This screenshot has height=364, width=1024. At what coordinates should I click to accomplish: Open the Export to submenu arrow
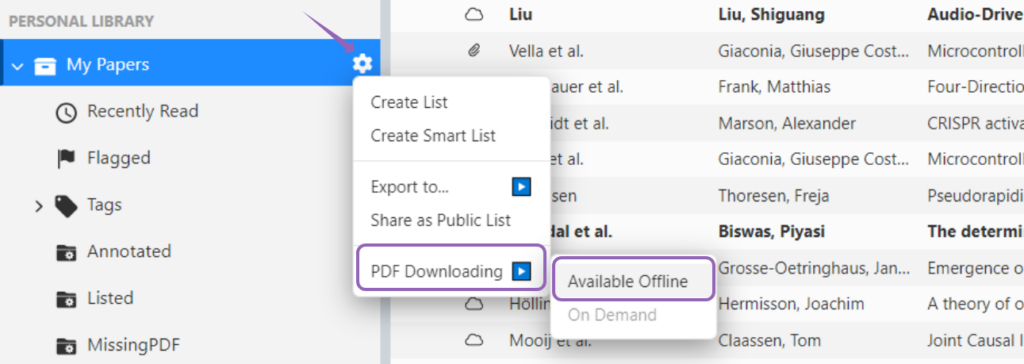(x=521, y=188)
